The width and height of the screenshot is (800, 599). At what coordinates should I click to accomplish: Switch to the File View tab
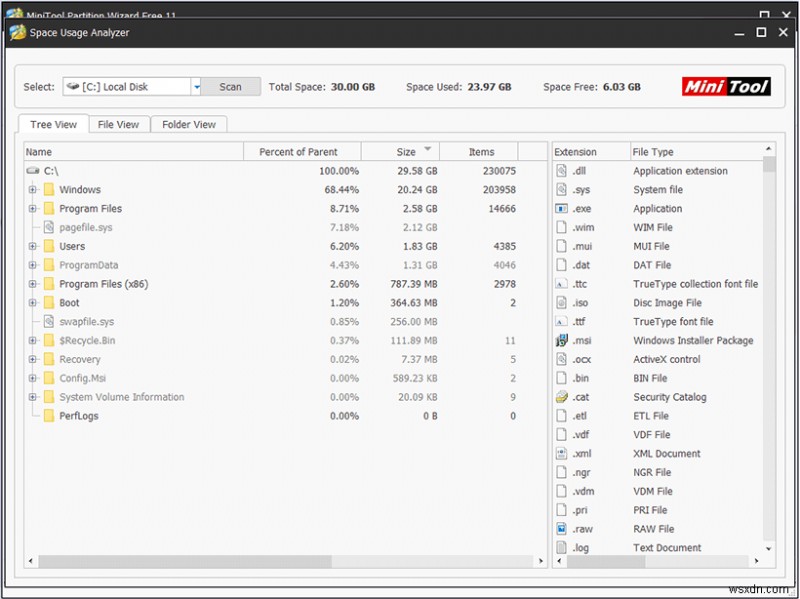(x=118, y=124)
